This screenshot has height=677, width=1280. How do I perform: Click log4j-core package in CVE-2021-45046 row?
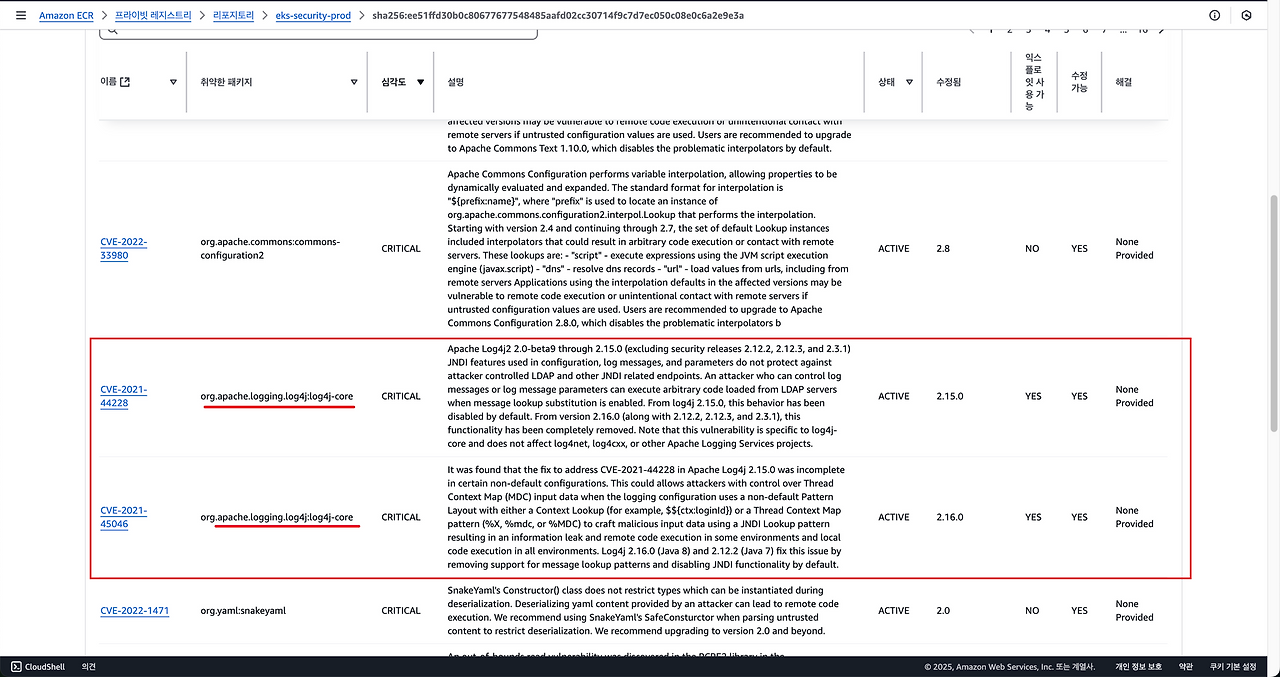(276, 517)
